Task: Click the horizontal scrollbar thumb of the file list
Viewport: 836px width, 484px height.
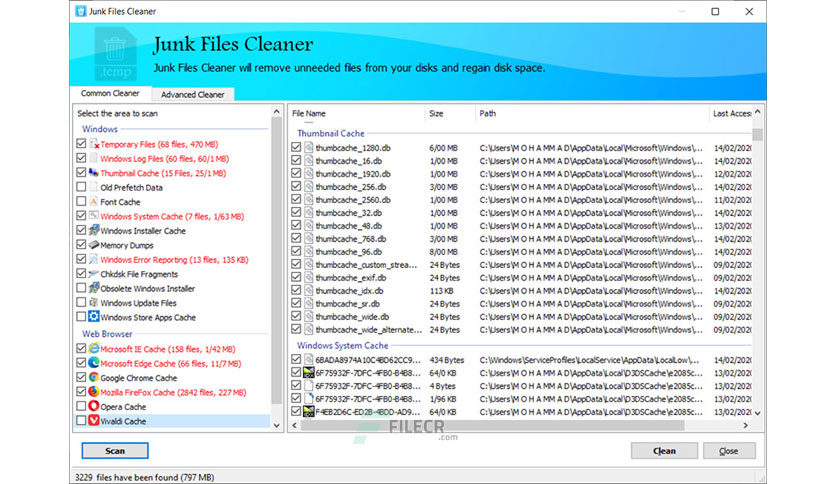Action: pyautogui.click(x=492, y=425)
